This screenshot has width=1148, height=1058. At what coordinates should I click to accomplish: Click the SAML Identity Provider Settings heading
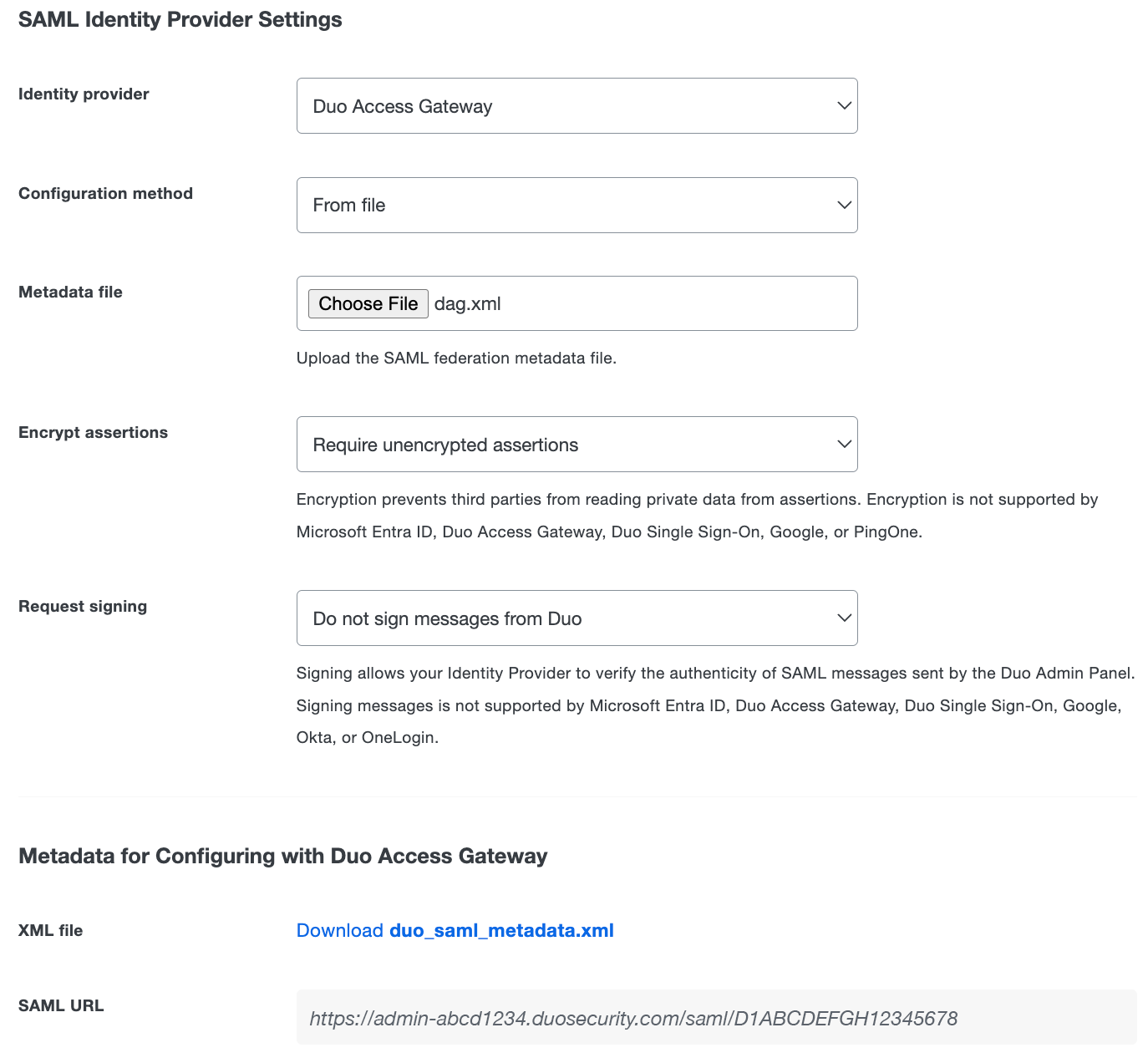(x=180, y=19)
